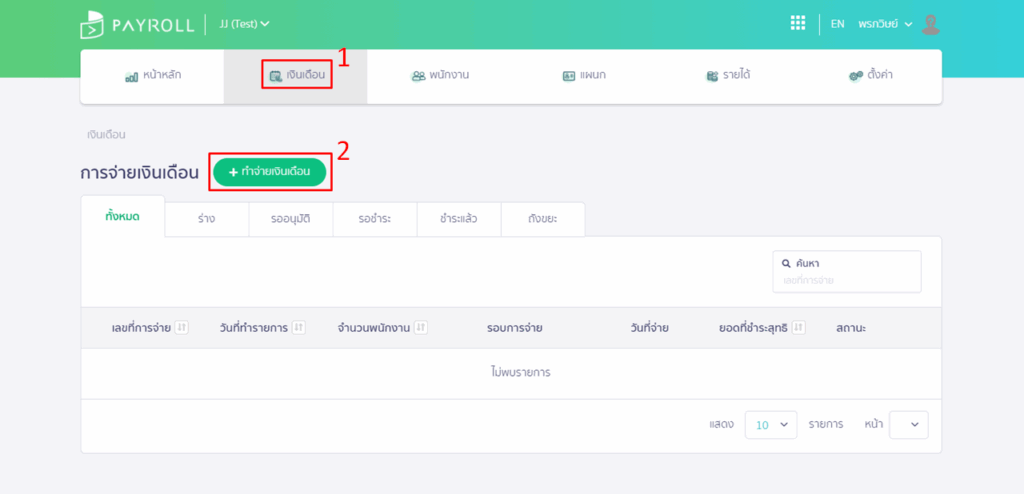This screenshot has height=494, width=1024.
Task: Click the search magnifier icon
Action: point(786,263)
